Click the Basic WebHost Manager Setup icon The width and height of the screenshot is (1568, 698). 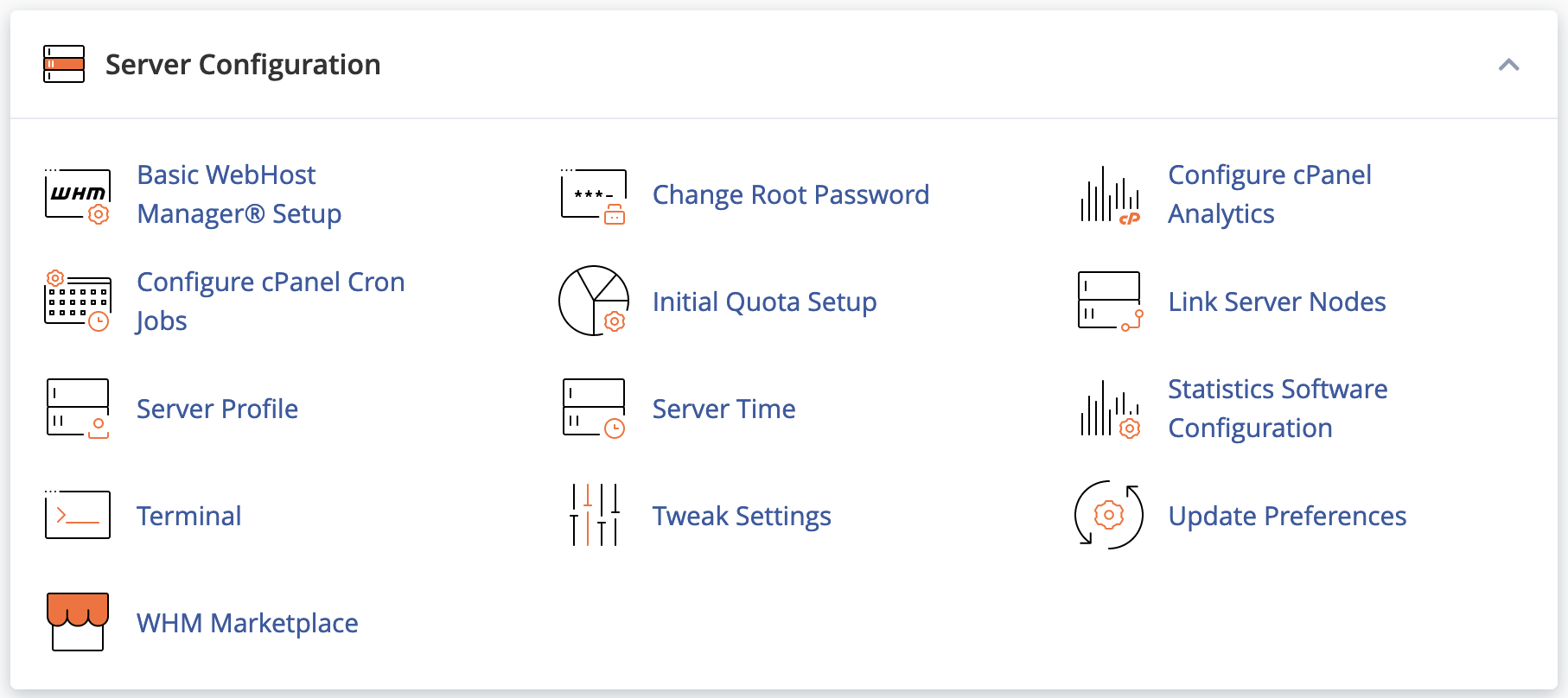[x=78, y=195]
